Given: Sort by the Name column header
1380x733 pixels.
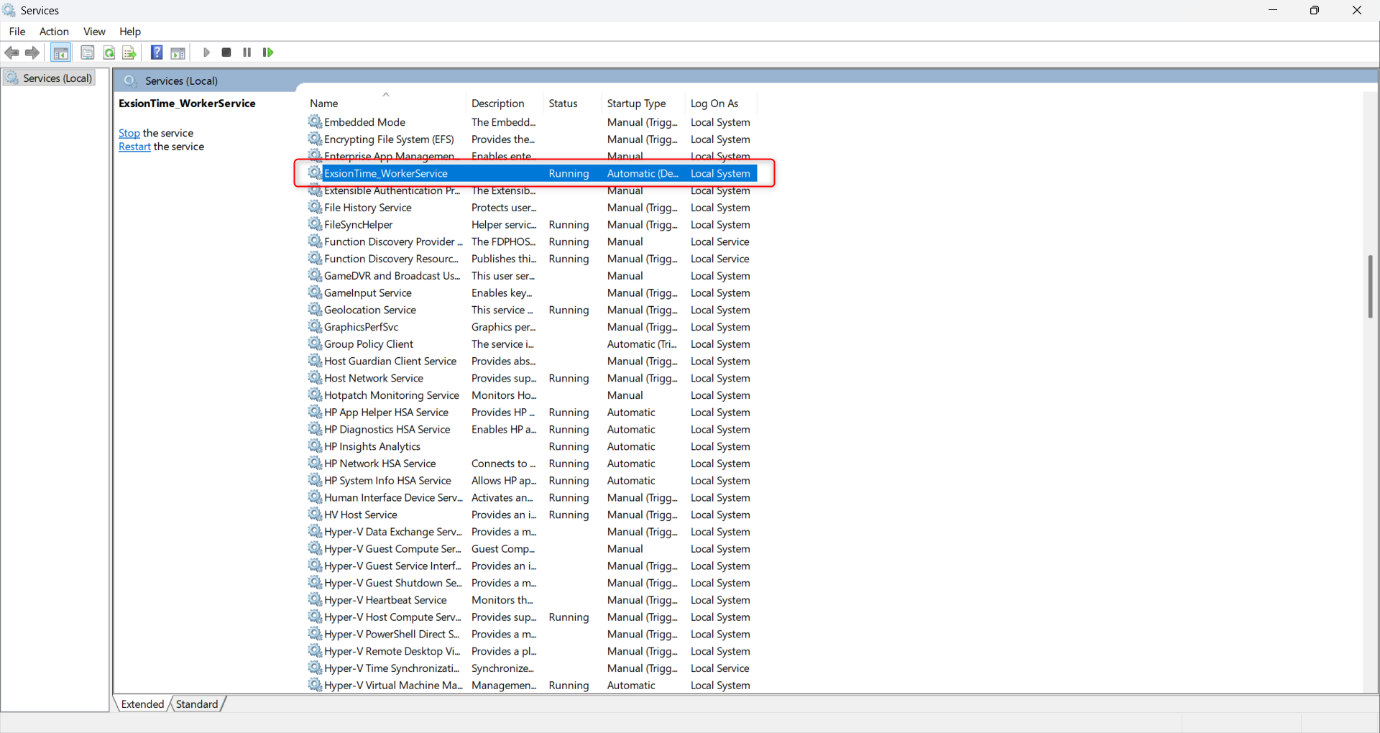Looking at the screenshot, I should pyautogui.click(x=385, y=103).
